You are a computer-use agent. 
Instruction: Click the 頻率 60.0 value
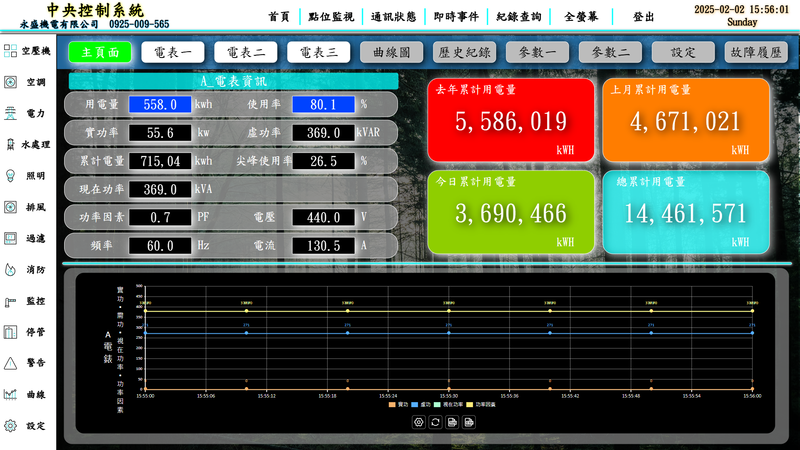point(160,246)
